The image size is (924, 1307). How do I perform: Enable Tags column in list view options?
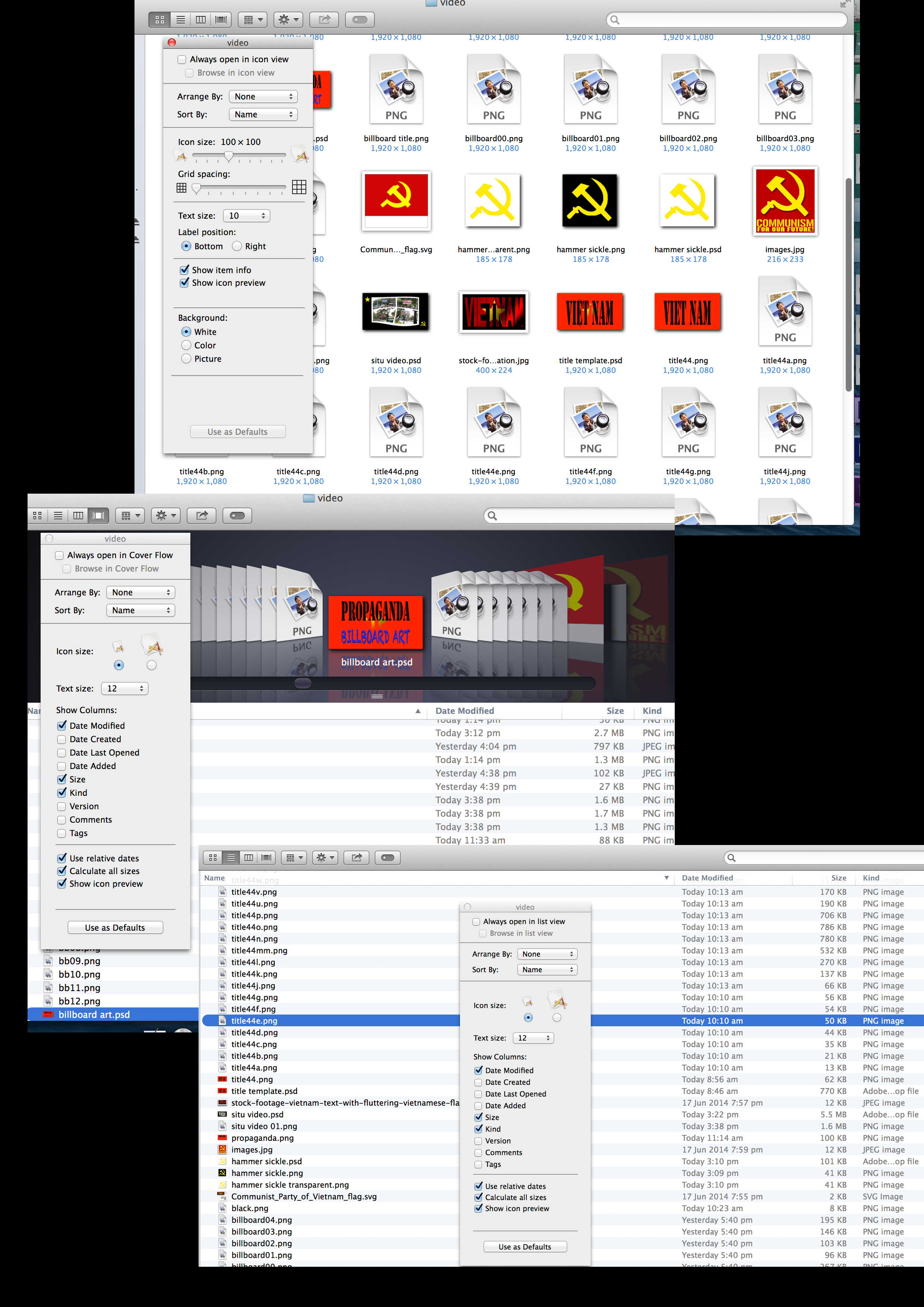tap(478, 1165)
